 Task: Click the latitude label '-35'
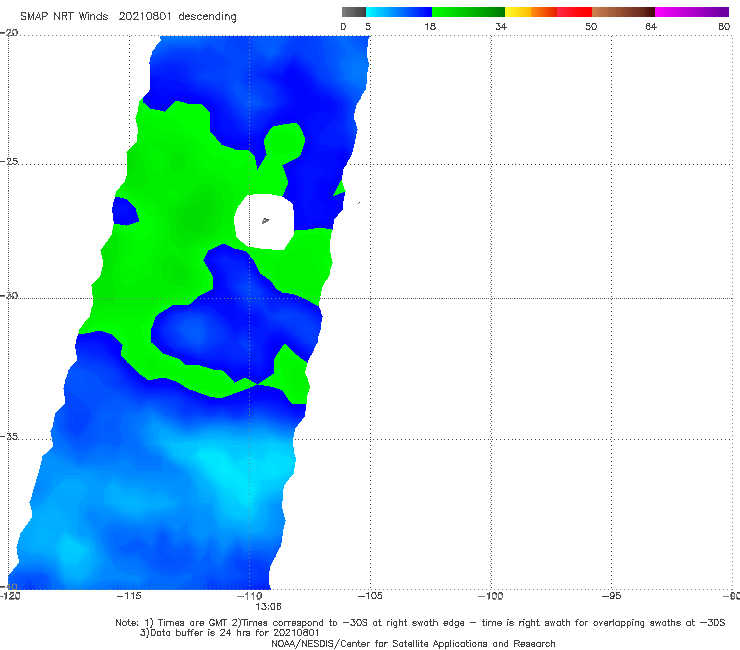tap(9, 436)
